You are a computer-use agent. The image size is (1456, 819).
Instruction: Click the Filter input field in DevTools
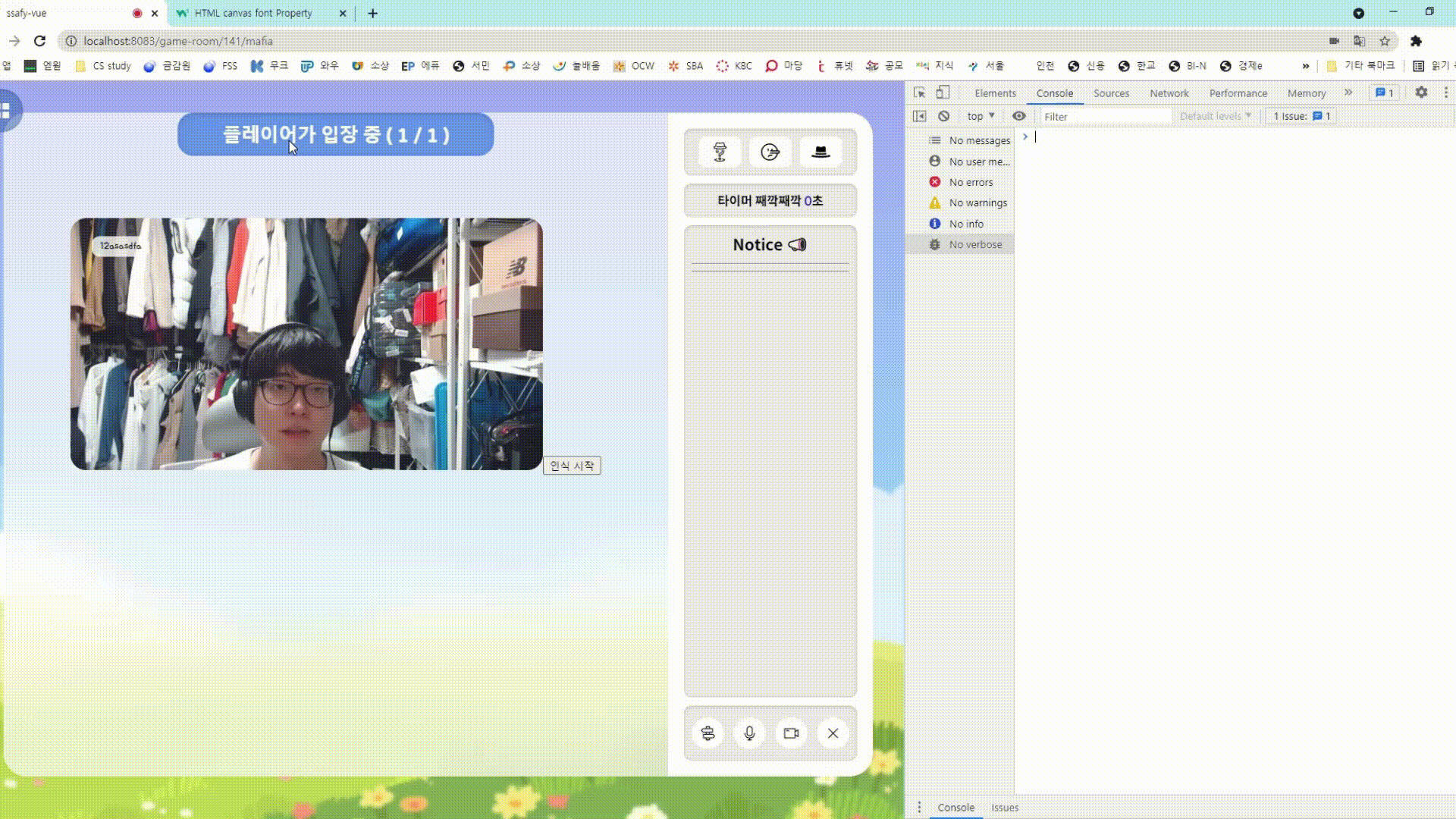(1100, 116)
